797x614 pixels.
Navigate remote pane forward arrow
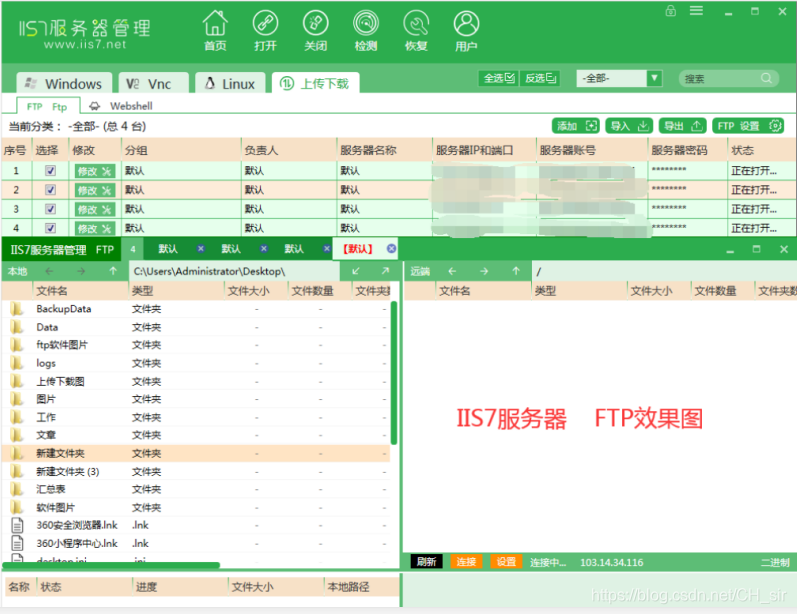(x=484, y=271)
